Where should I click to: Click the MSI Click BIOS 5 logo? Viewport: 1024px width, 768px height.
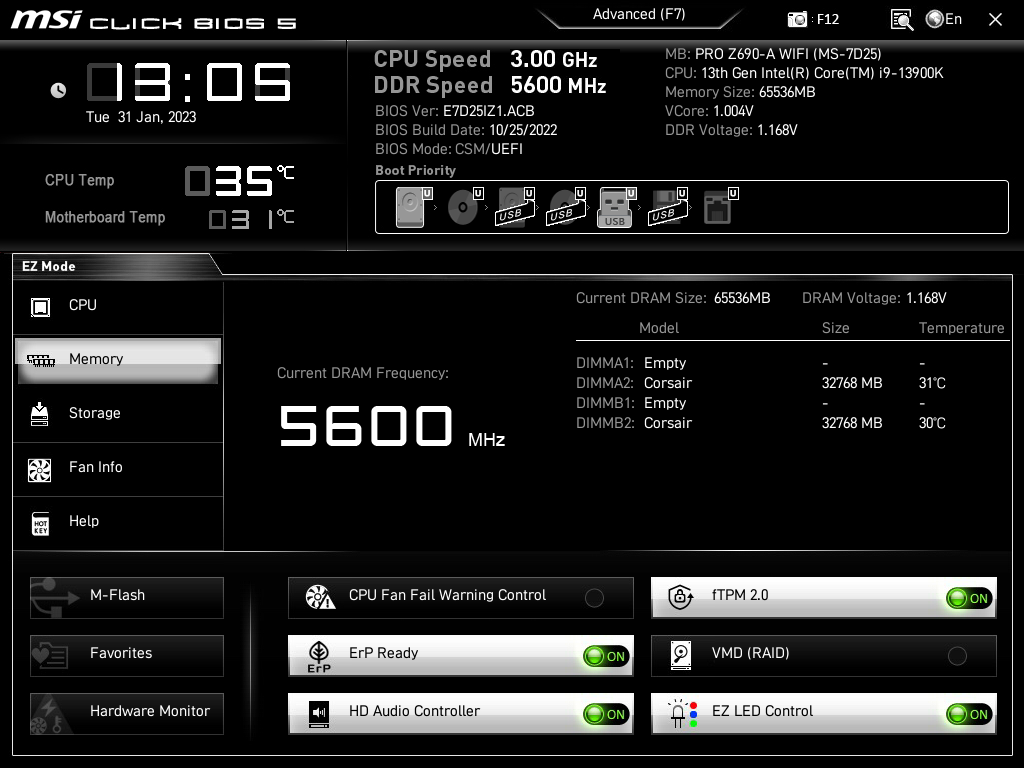coord(154,21)
